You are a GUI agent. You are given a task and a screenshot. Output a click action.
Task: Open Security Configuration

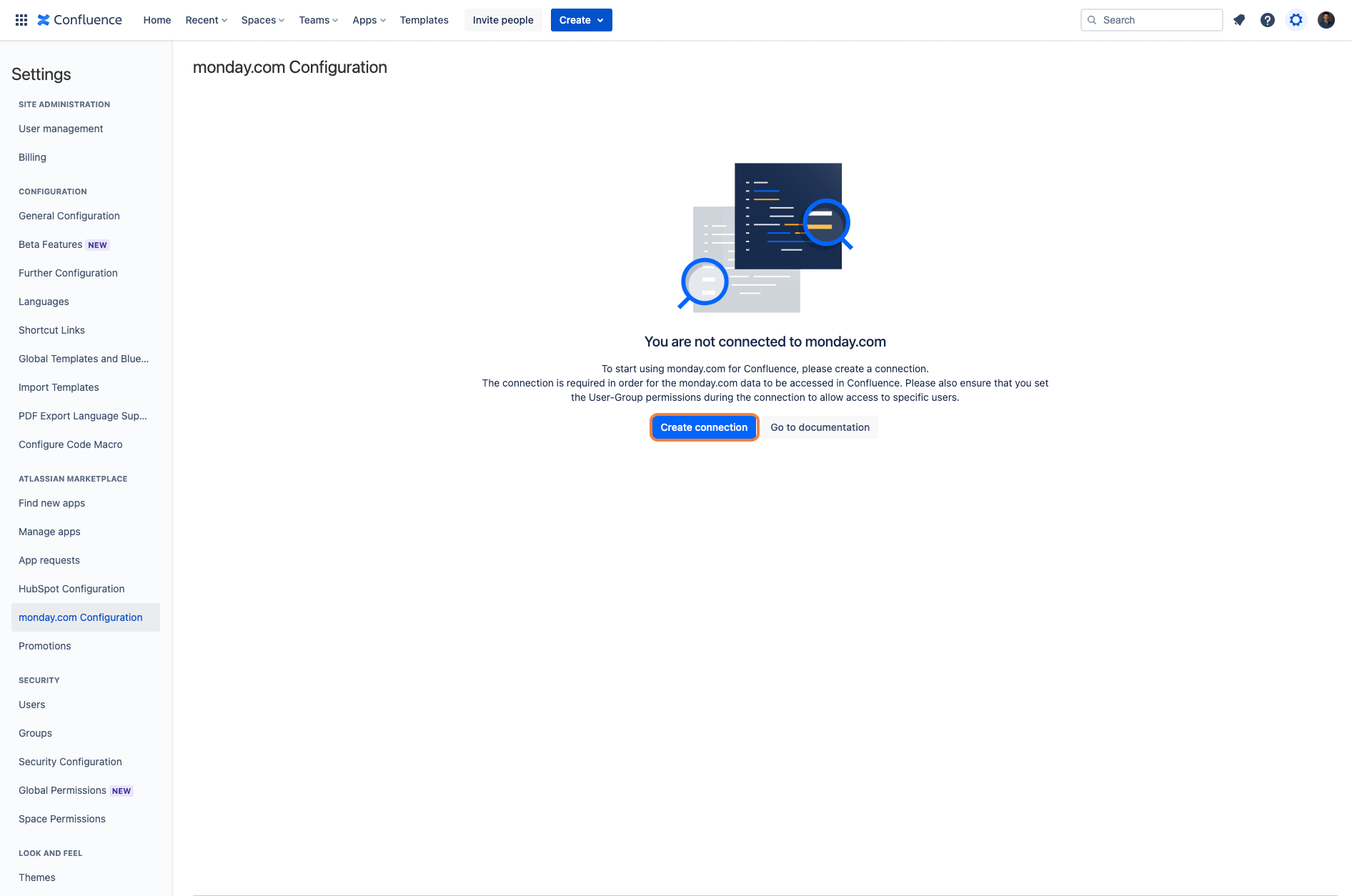tap(86, 762)
